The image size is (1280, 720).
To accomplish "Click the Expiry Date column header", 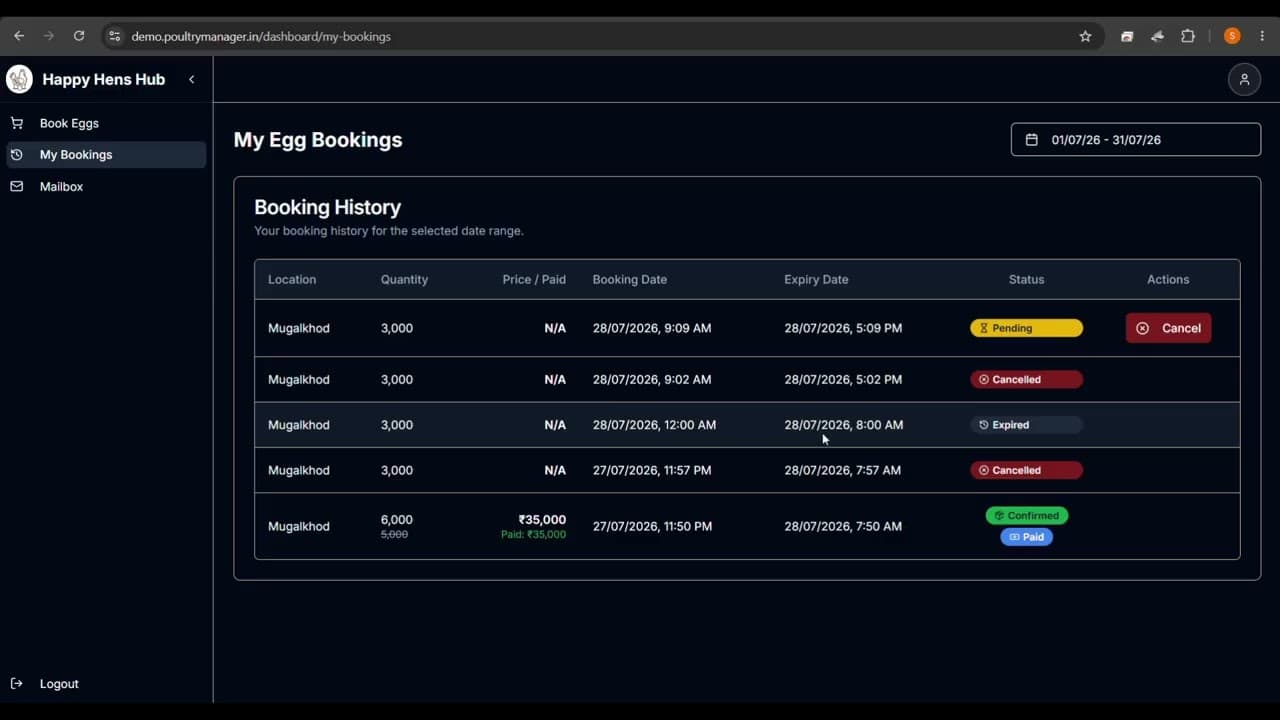I will [816, 280].
